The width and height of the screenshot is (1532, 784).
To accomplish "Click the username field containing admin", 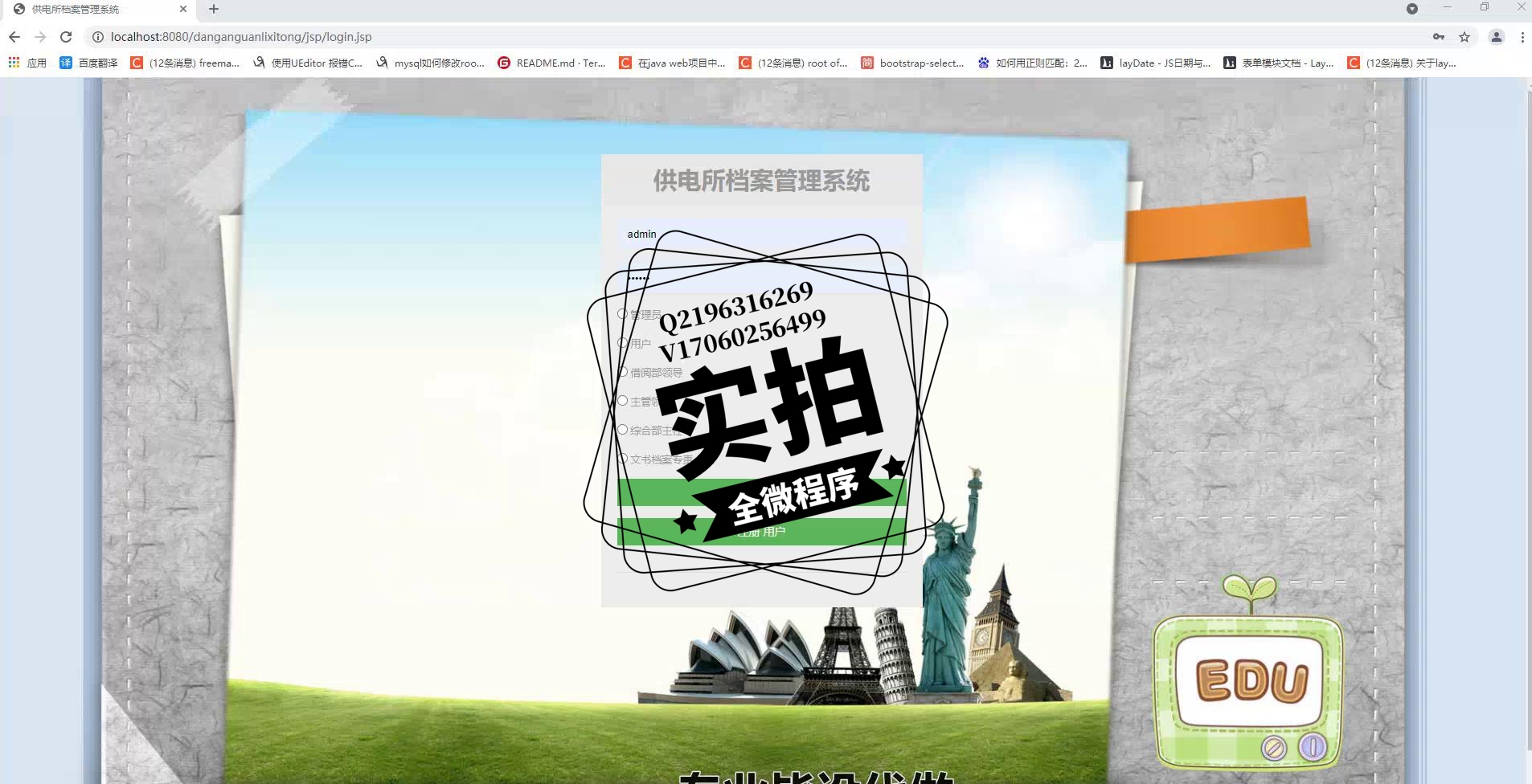I will point(762,234).
